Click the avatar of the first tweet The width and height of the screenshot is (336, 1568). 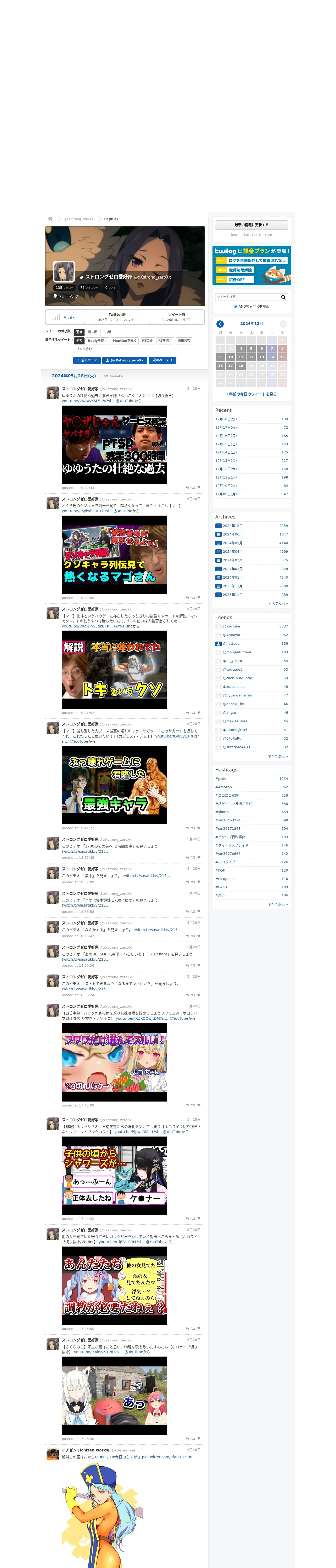[x=53, y=393]
